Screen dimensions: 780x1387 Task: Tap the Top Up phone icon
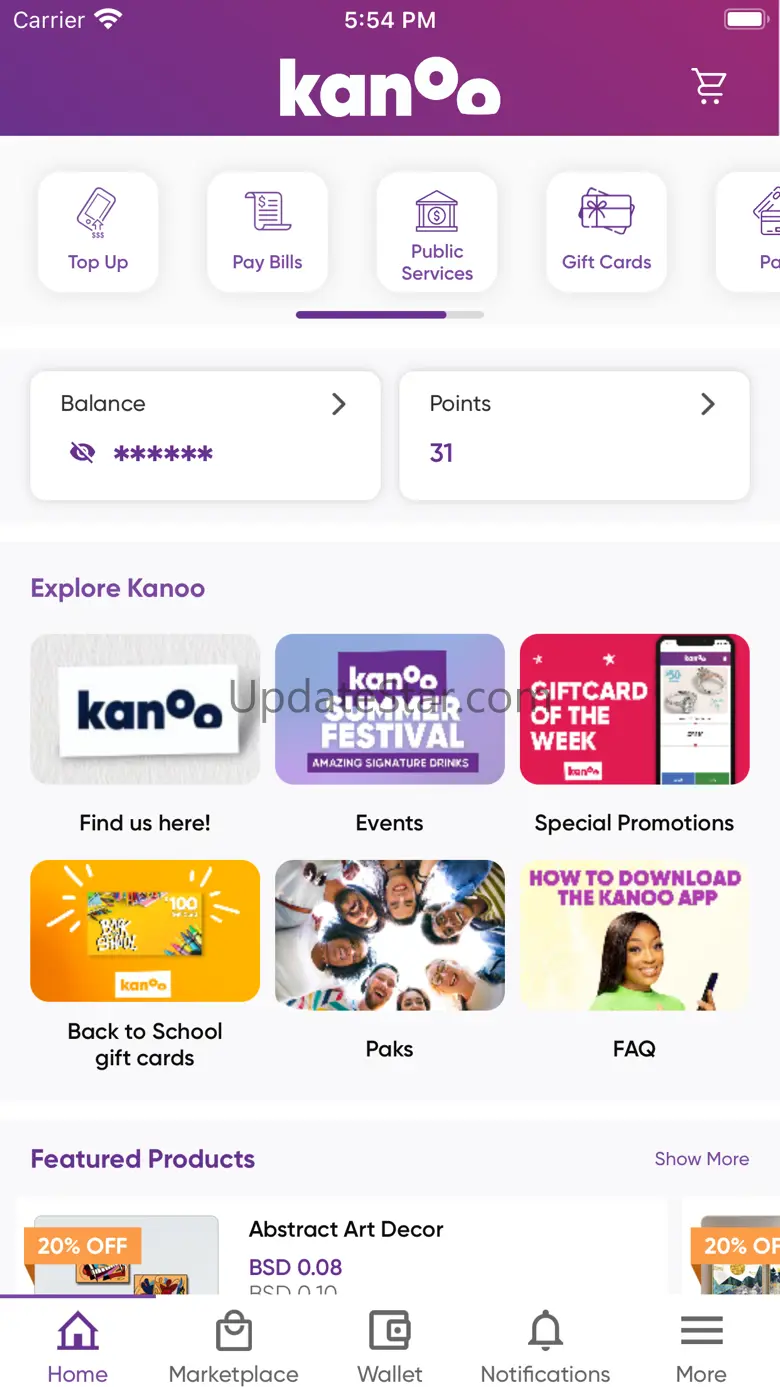[97, 213]
